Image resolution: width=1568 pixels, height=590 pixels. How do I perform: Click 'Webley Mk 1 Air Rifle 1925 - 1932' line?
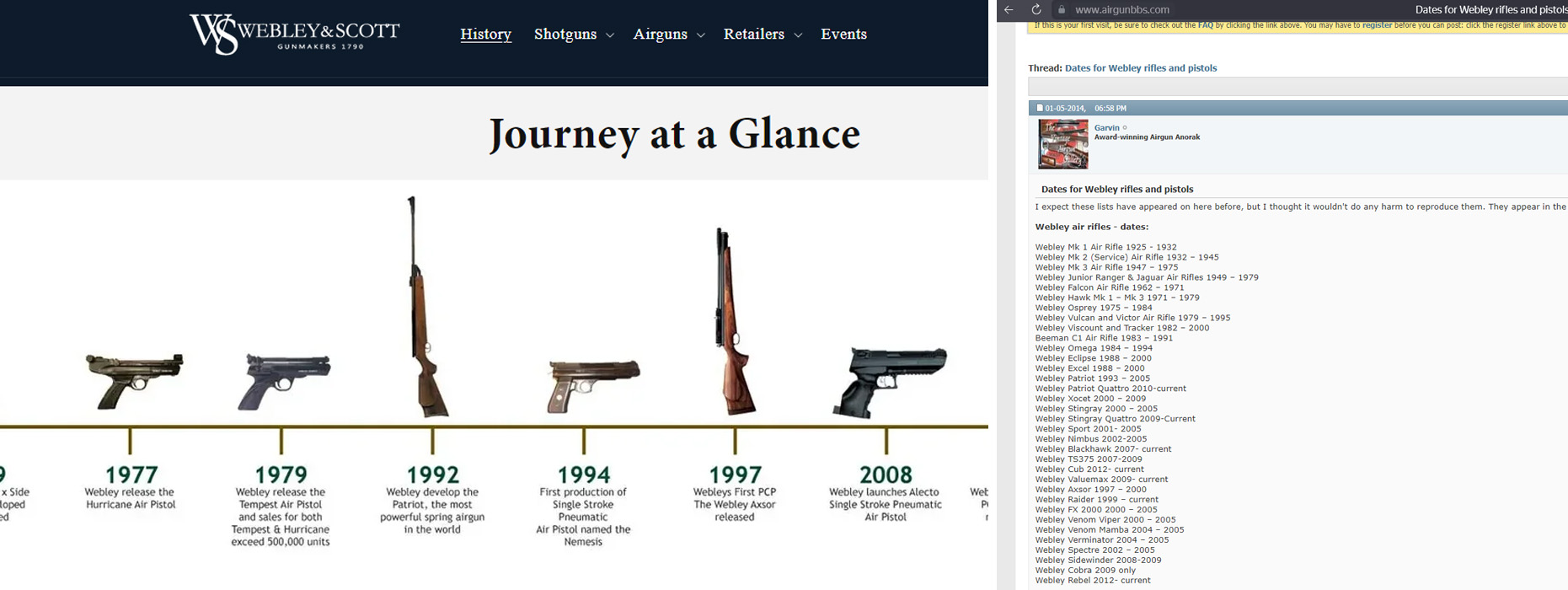(1106, 247)
